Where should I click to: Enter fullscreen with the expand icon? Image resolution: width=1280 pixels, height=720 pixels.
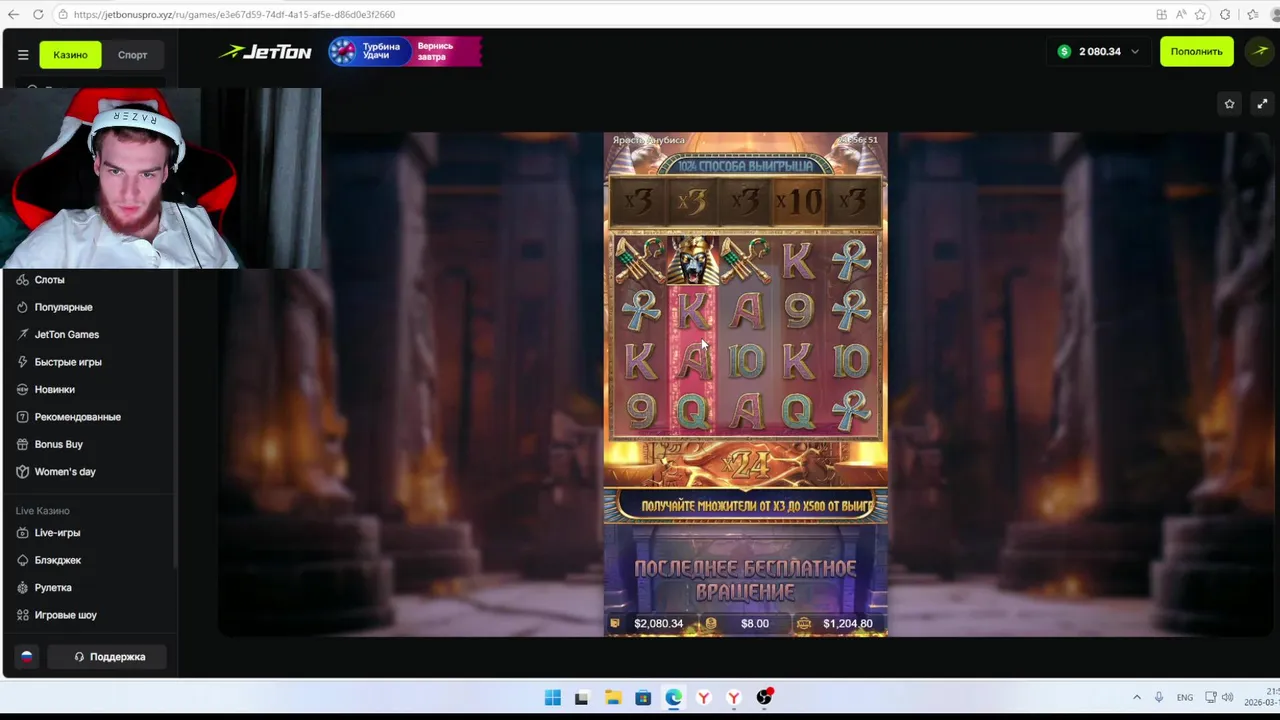[x=1262, y=103]
